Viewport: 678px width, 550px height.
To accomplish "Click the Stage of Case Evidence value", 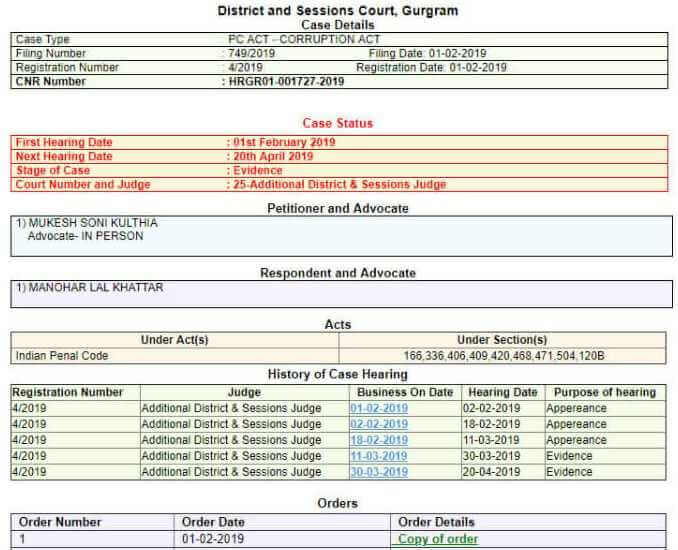I will (258, 170).
